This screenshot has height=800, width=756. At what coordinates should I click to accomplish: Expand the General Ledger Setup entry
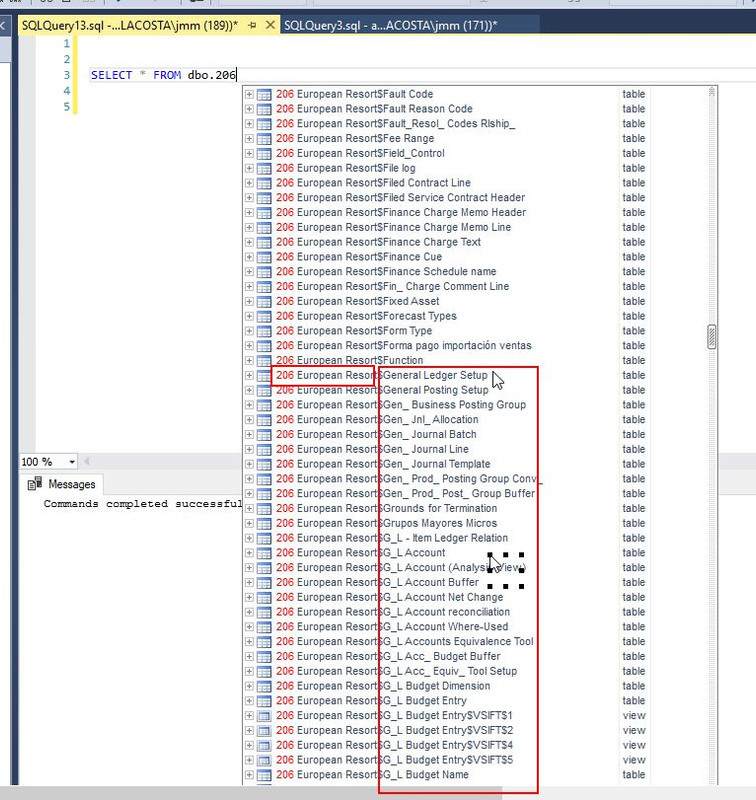(249, 375)
